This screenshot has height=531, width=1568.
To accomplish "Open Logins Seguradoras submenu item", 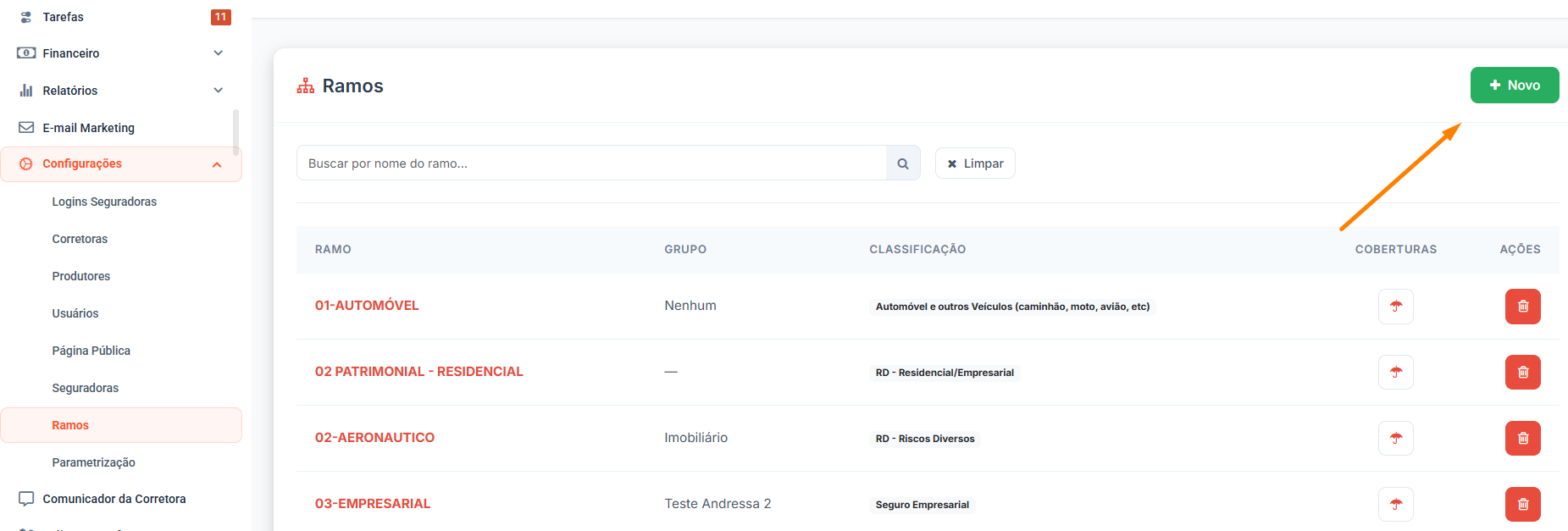I will pos(104,202).
